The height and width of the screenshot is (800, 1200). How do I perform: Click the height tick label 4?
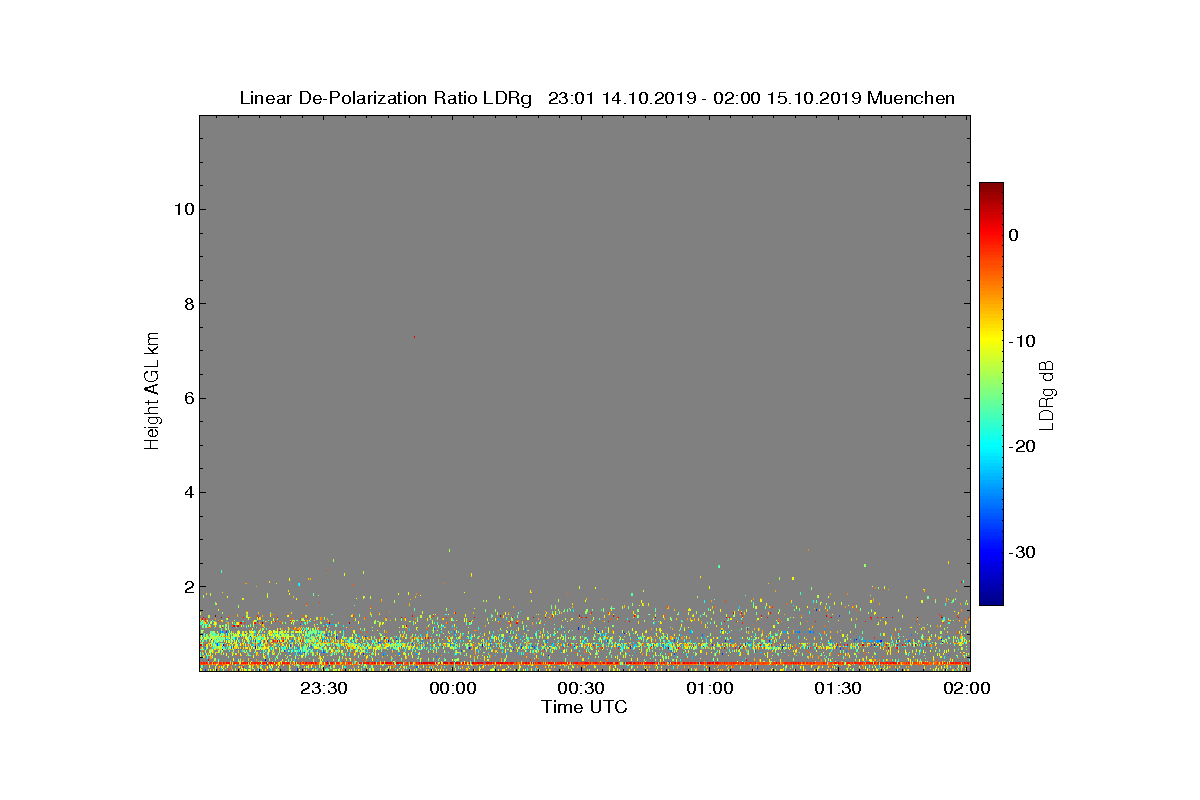tap(187, 492)
